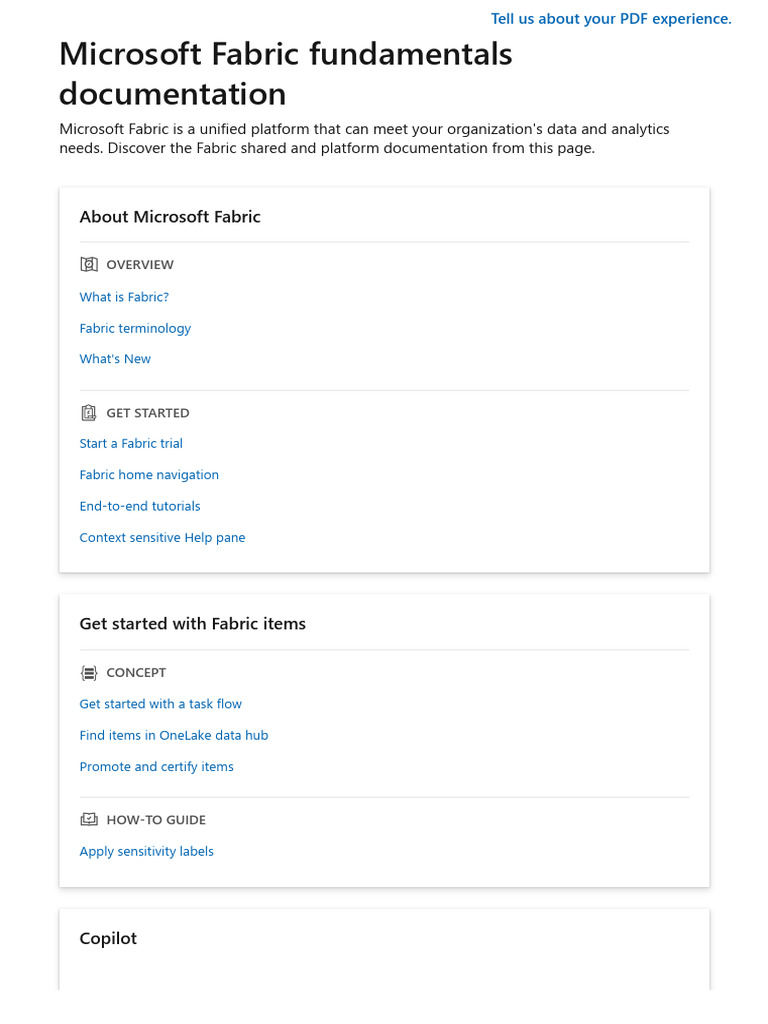Open Apply sensitivity labels link
768x1024 pixels.
146,852
